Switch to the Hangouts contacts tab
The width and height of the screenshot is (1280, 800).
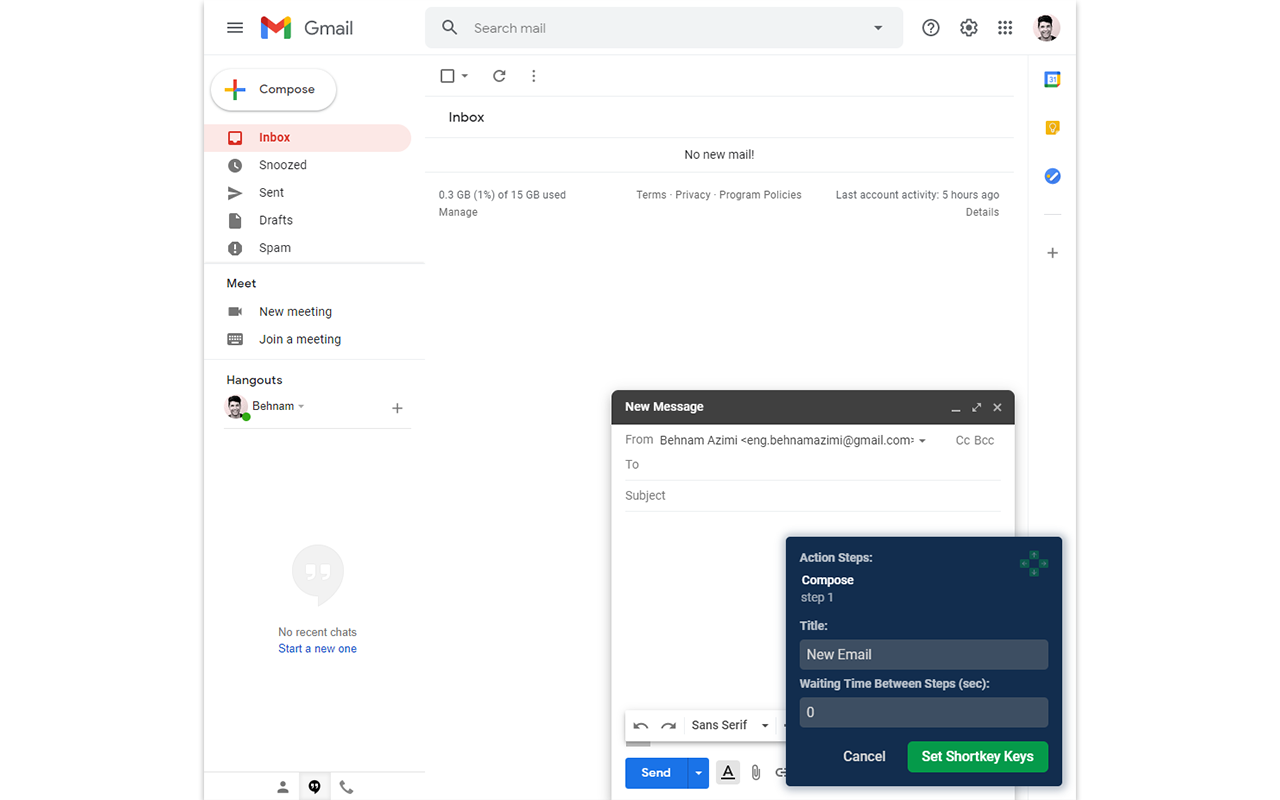pos(283,787)
